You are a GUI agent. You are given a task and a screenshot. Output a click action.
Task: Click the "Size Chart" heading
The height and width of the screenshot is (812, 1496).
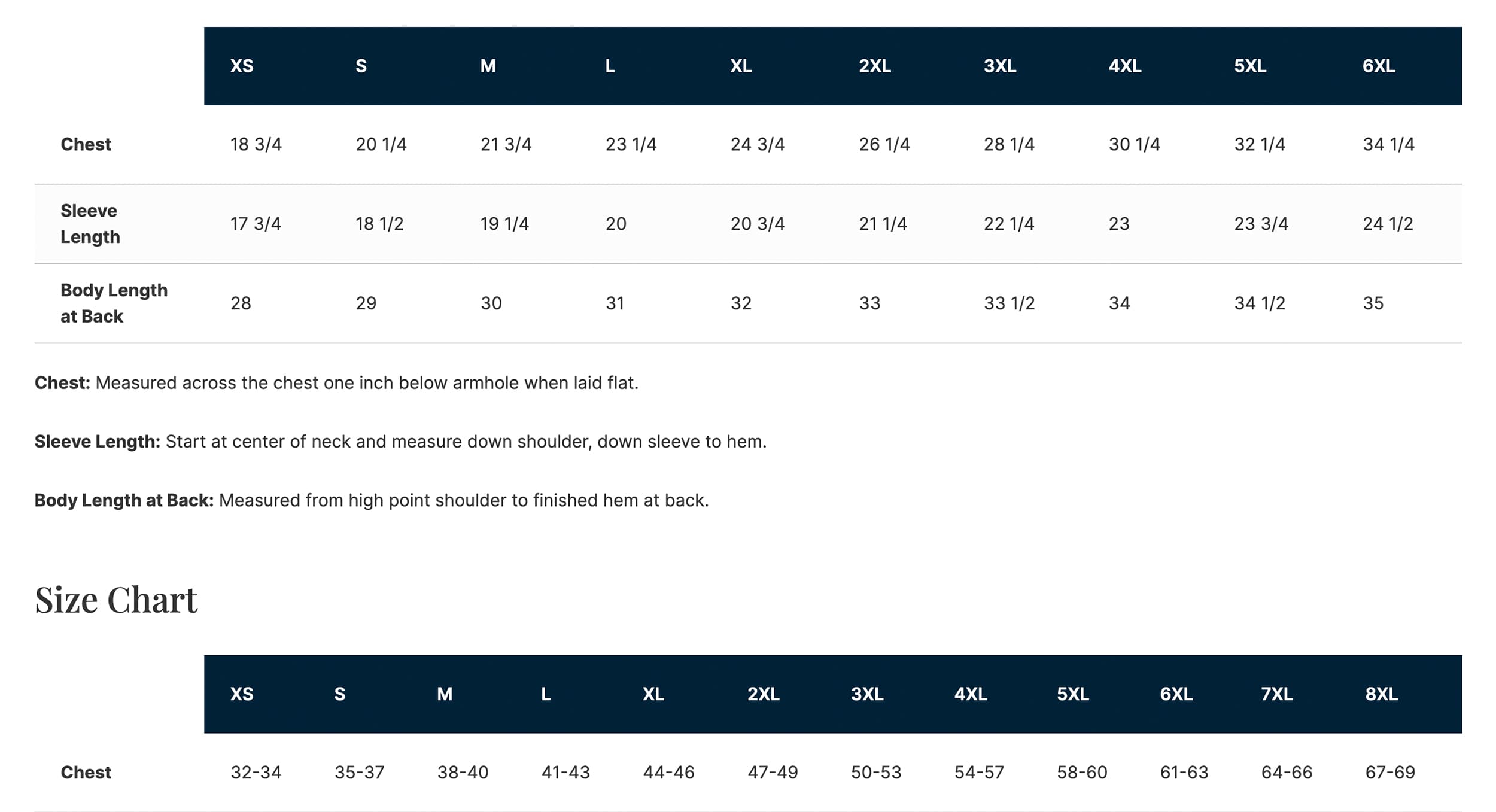[116, 600]
